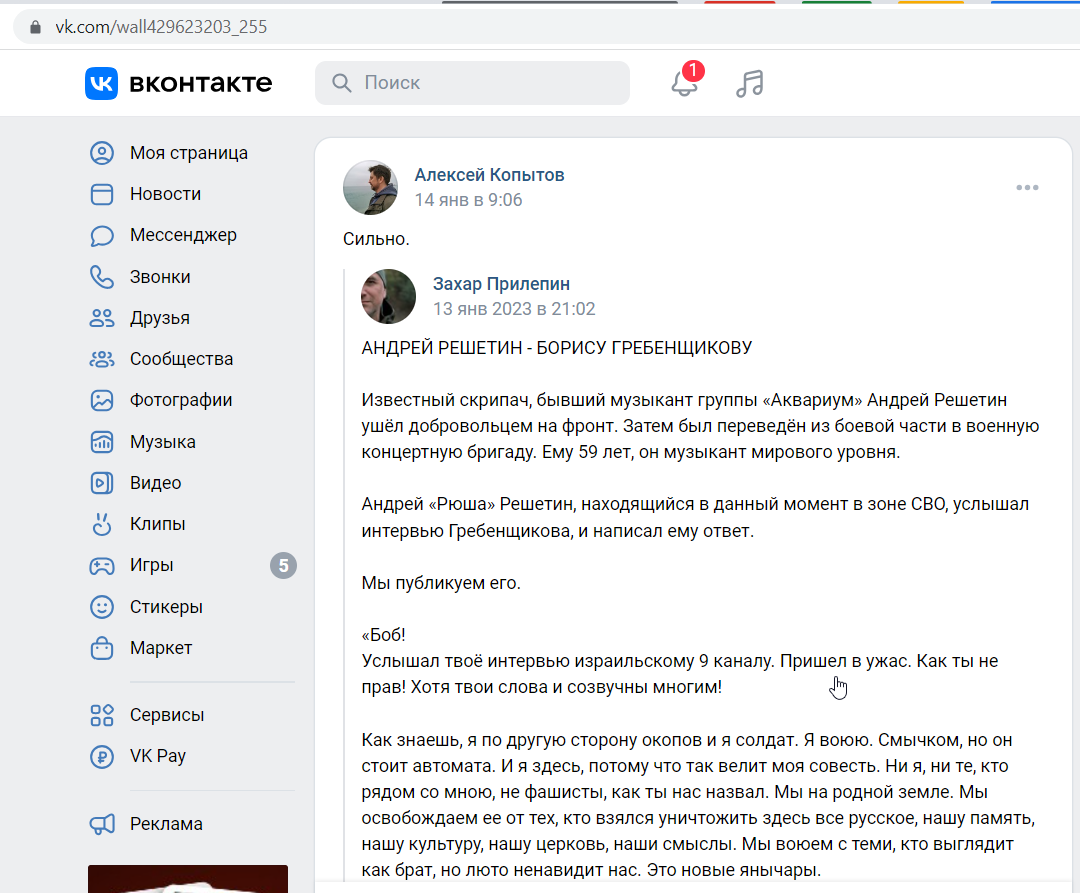Open Видео in the left menu
Viewport: 1080px width, 893px height.
156,483
